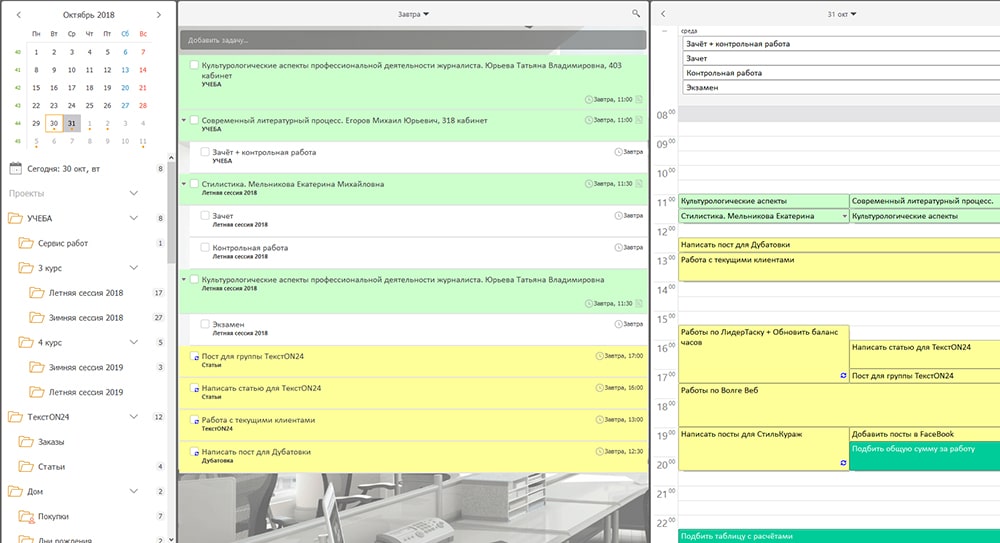Image resolution: width=1000 pixels, height=543 pixels.
Task: Collapse subtasks of 'Стилистика. Мельникова' task
Action: tap(184, 184)
